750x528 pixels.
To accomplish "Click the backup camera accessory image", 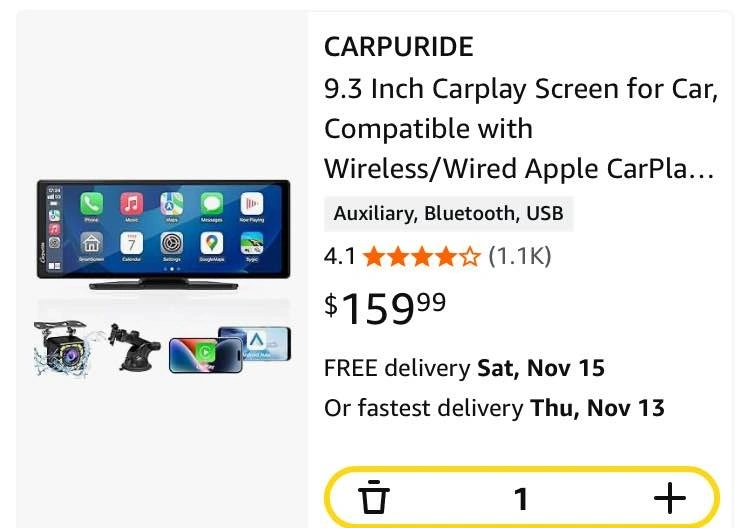I will [62, 348].
